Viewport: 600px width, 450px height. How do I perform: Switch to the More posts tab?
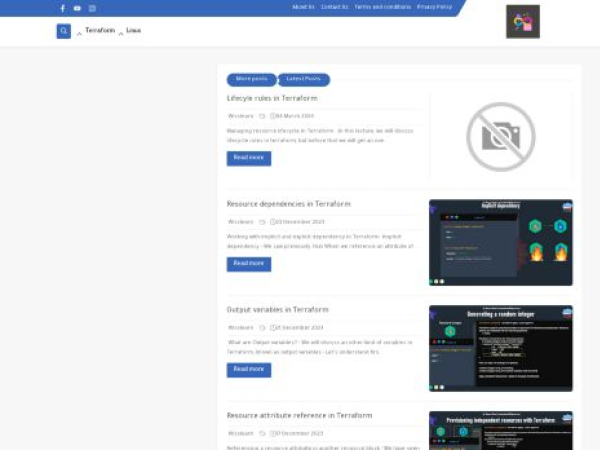[251, 79]
